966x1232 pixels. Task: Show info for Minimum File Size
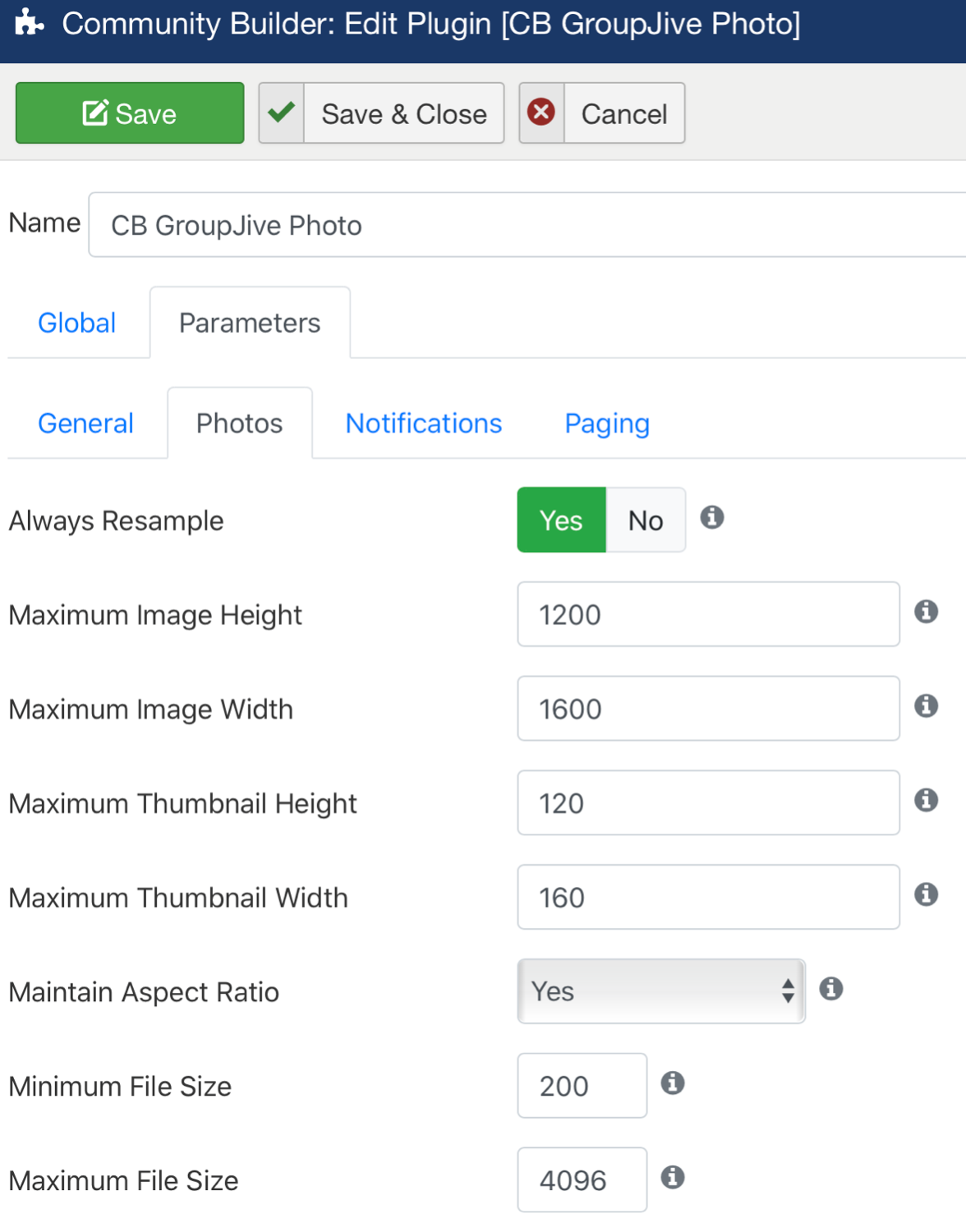[x=673, y=1083]
